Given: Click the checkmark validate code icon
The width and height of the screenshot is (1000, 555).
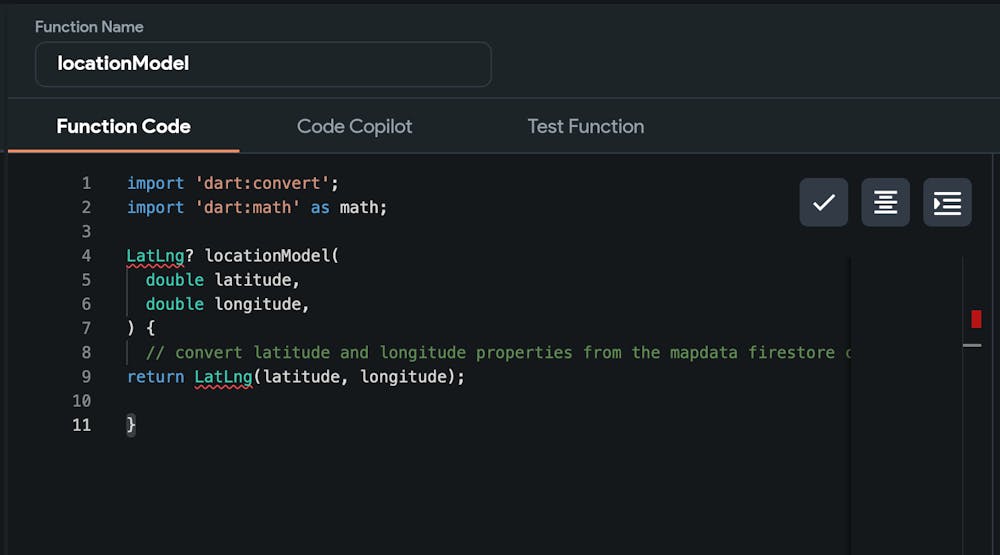Looking at the screenshot, I should [823, 203].
